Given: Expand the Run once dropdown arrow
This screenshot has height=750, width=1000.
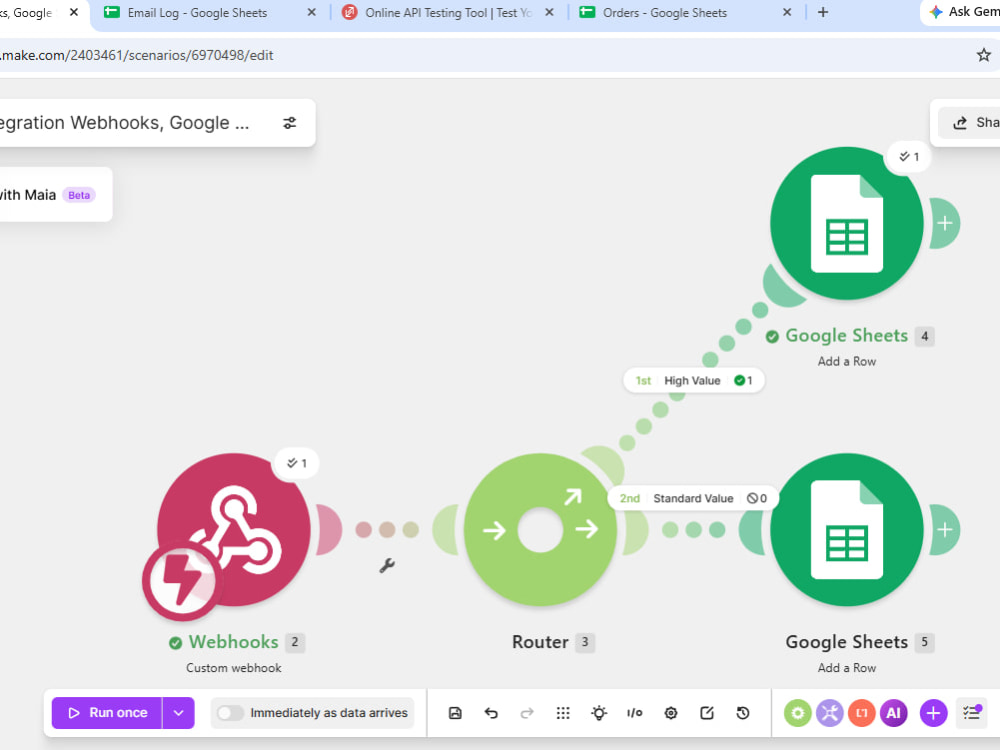Looking at the screenshot, I should tap(179, 713).
